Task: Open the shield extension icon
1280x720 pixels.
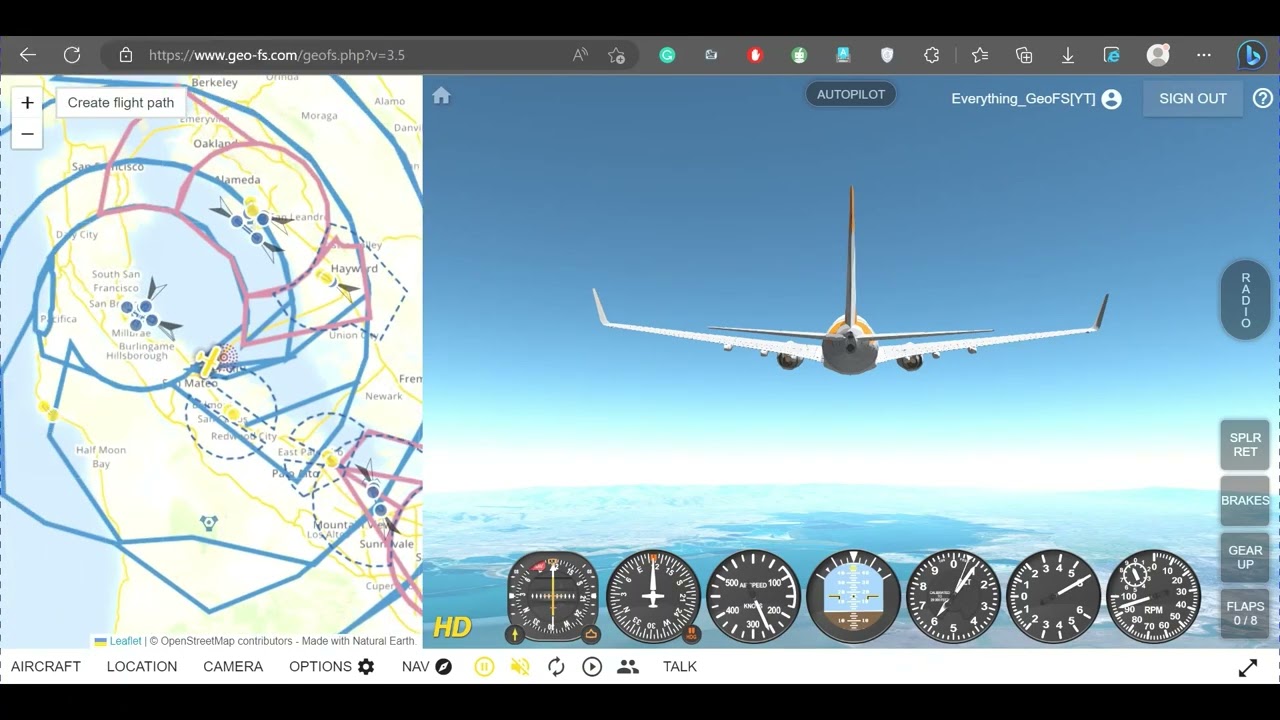Action: click(x=887, y=55)
